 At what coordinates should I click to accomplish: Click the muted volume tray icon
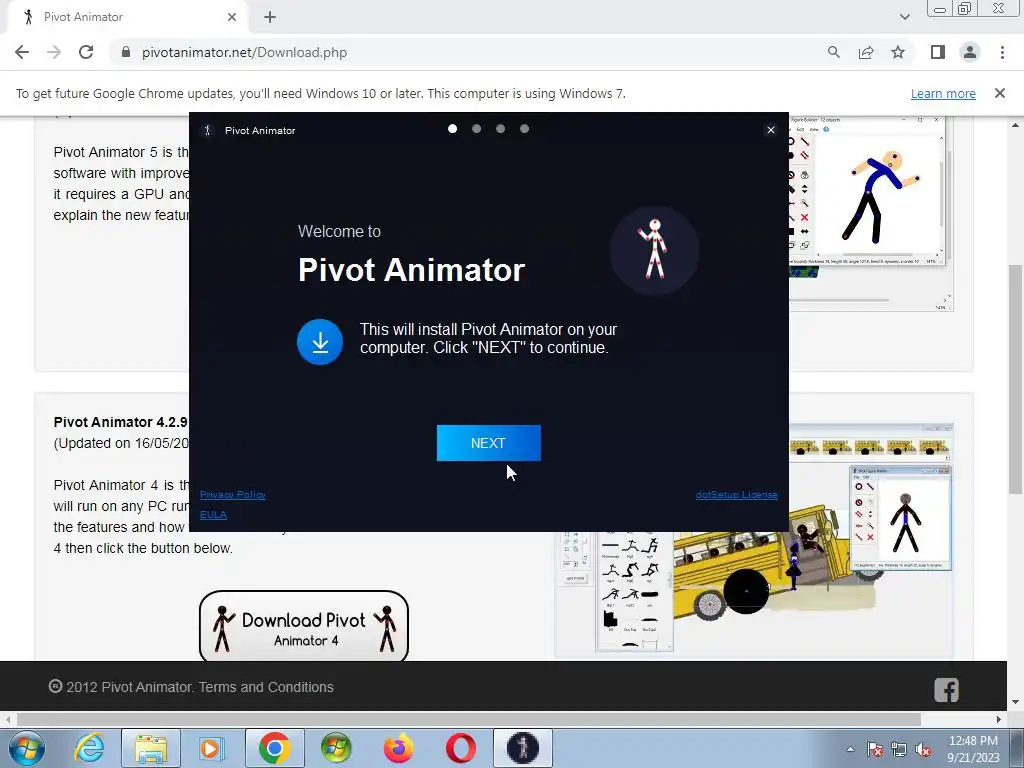923,750
